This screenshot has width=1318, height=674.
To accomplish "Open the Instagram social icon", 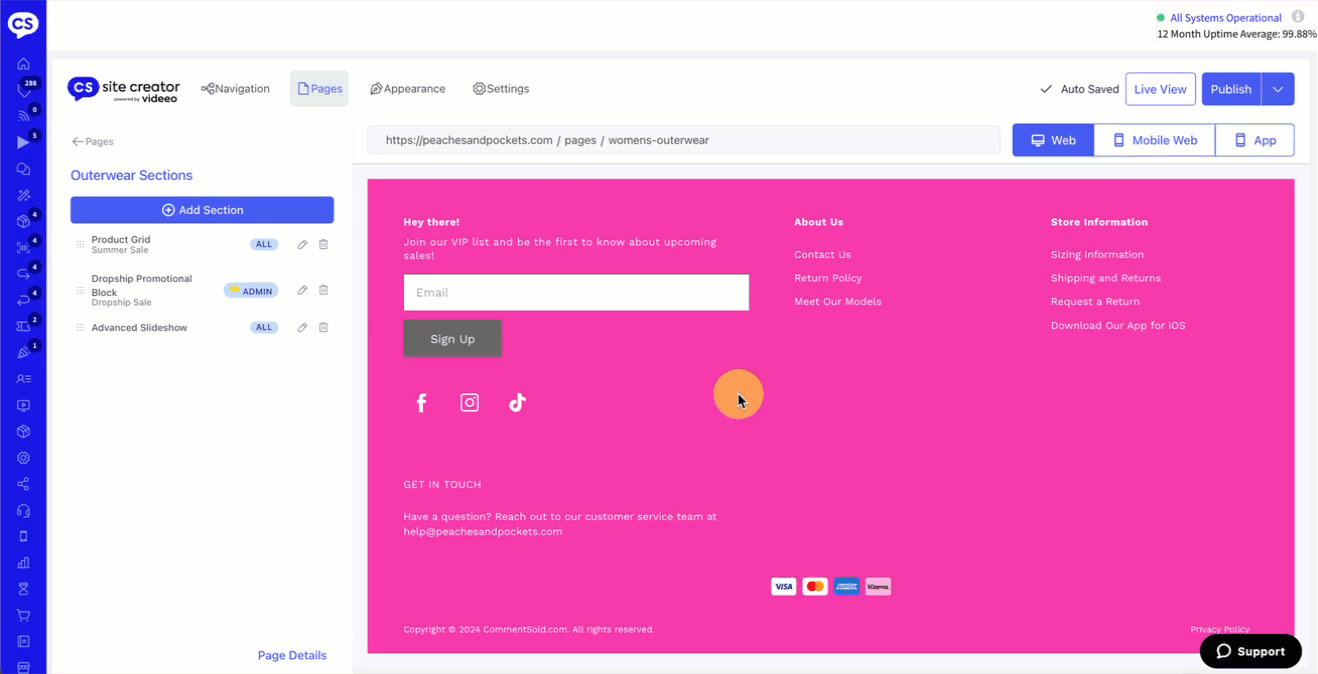I will [x=469, y=403].
